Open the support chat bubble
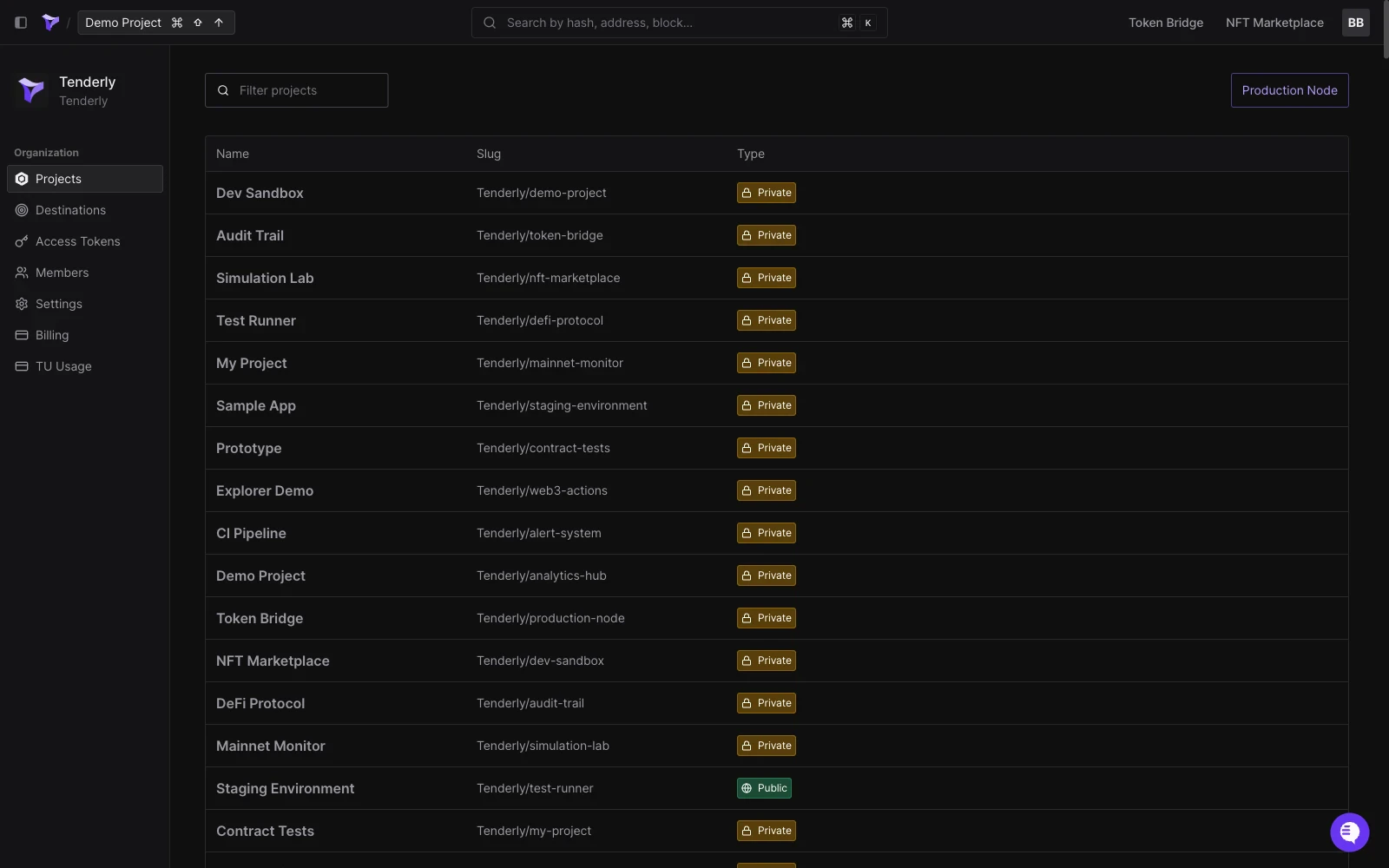This screenshot has height=868, width=1389. pos(1349,832)
